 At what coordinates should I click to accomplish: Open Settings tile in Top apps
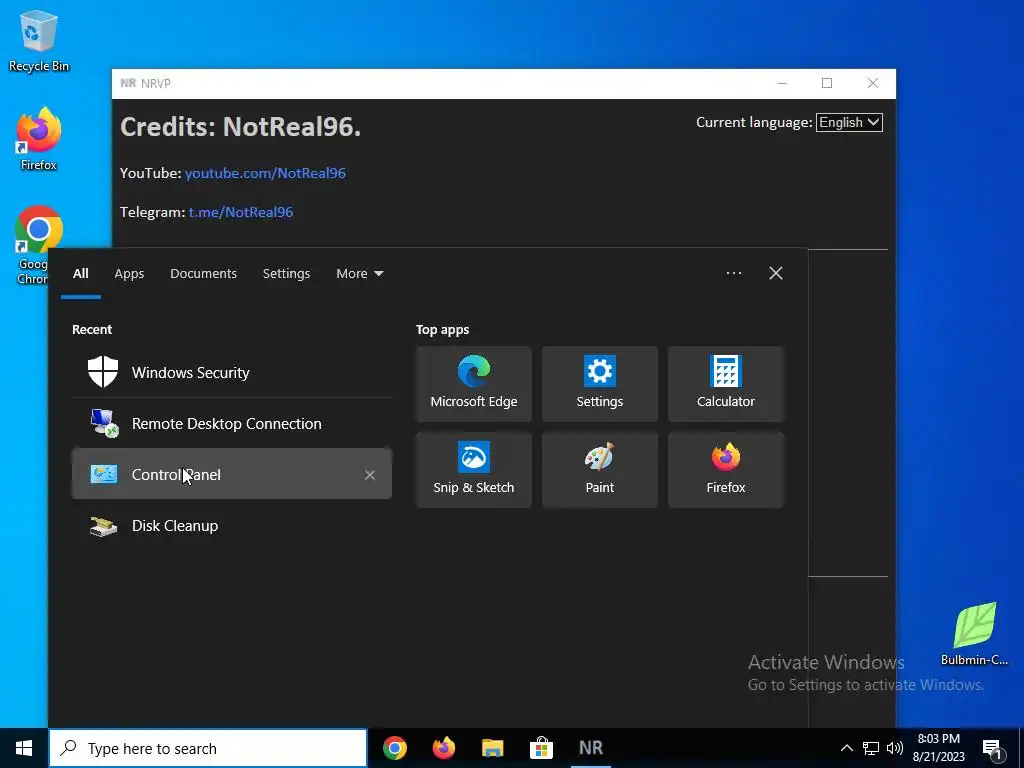point(600,384)
